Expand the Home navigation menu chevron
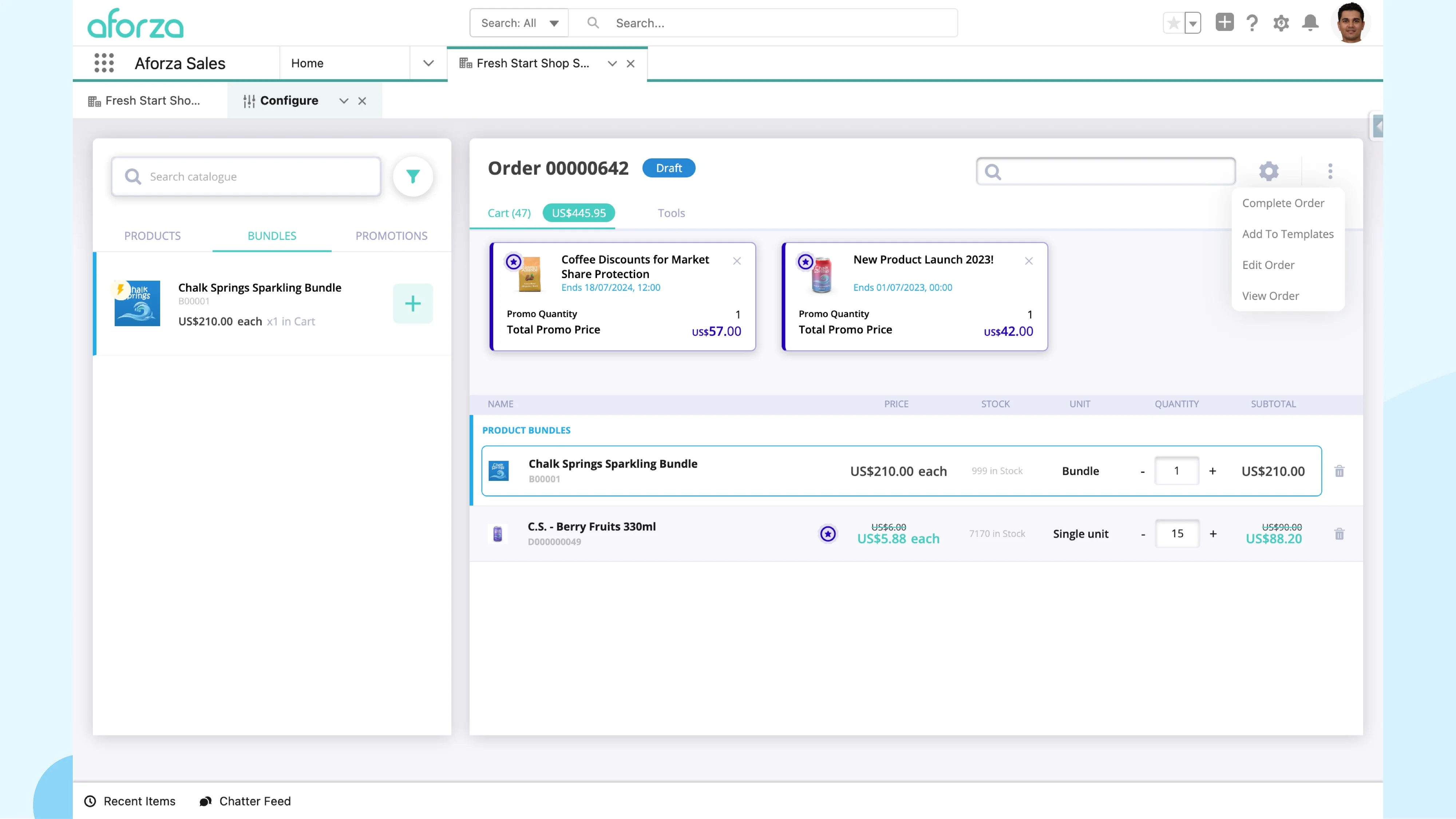The width and height of the screenshot is (1456, 819). click(x=428, y=63)
